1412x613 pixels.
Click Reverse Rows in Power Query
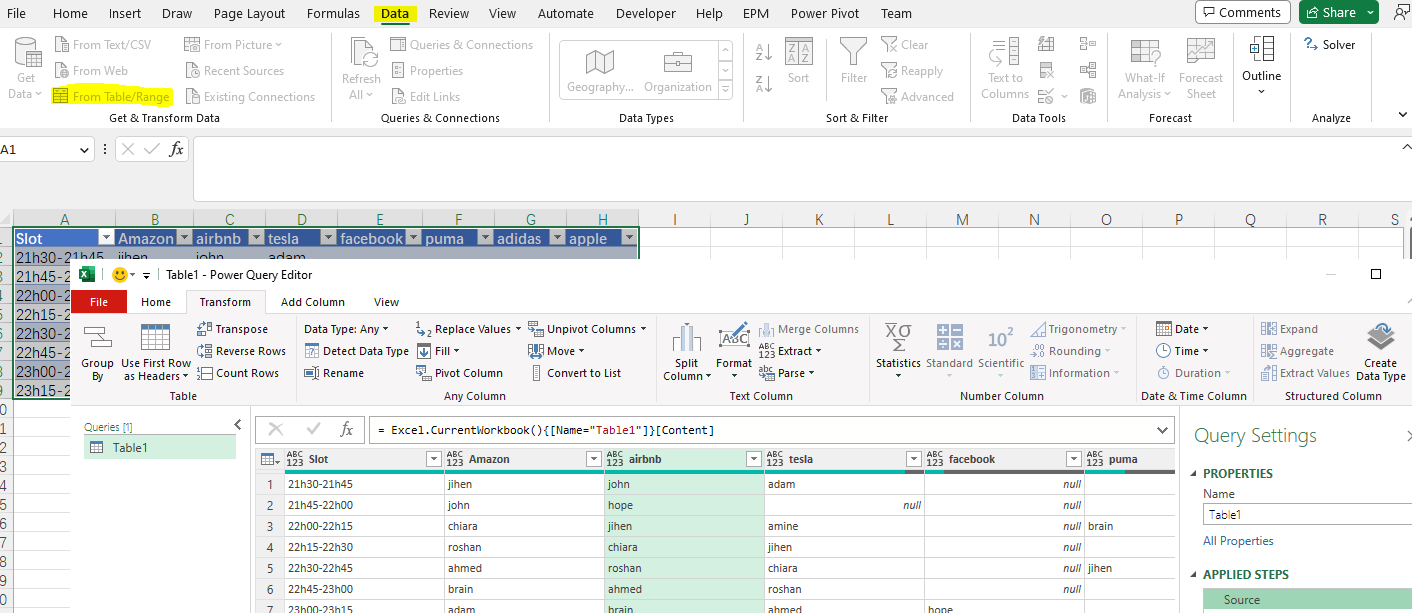click(241, 351)
